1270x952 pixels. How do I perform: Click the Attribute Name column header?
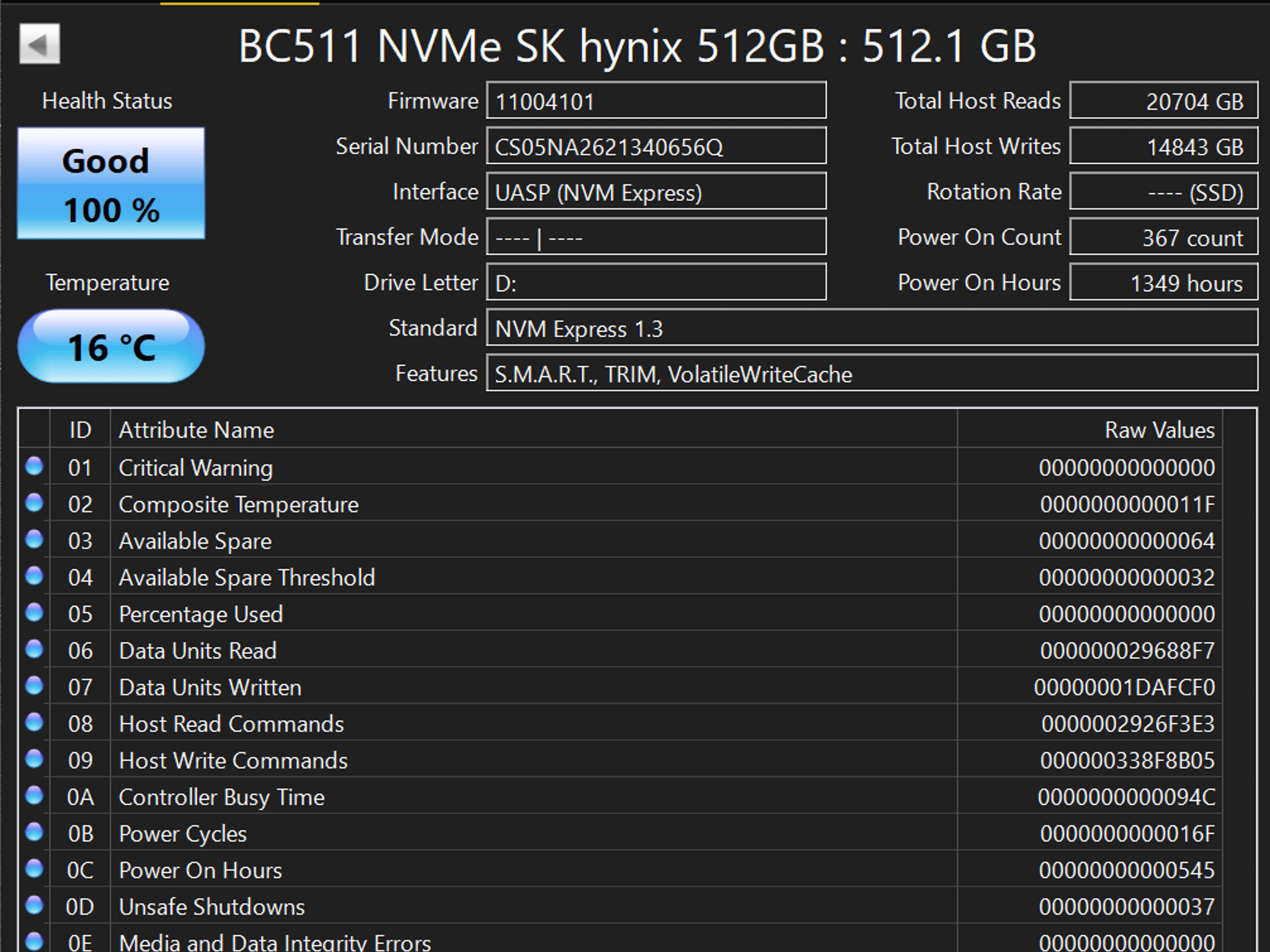point(534,430)
